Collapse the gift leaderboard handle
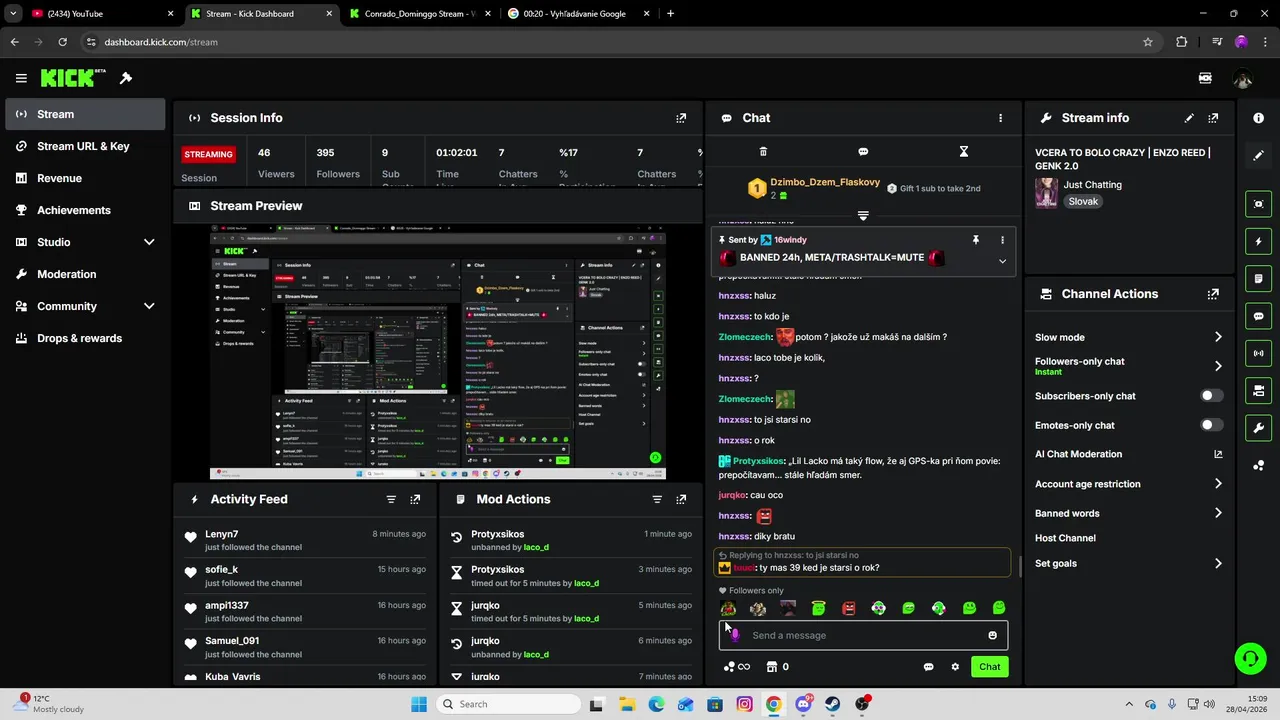1280x720 pixels. [x=863, y=216]
